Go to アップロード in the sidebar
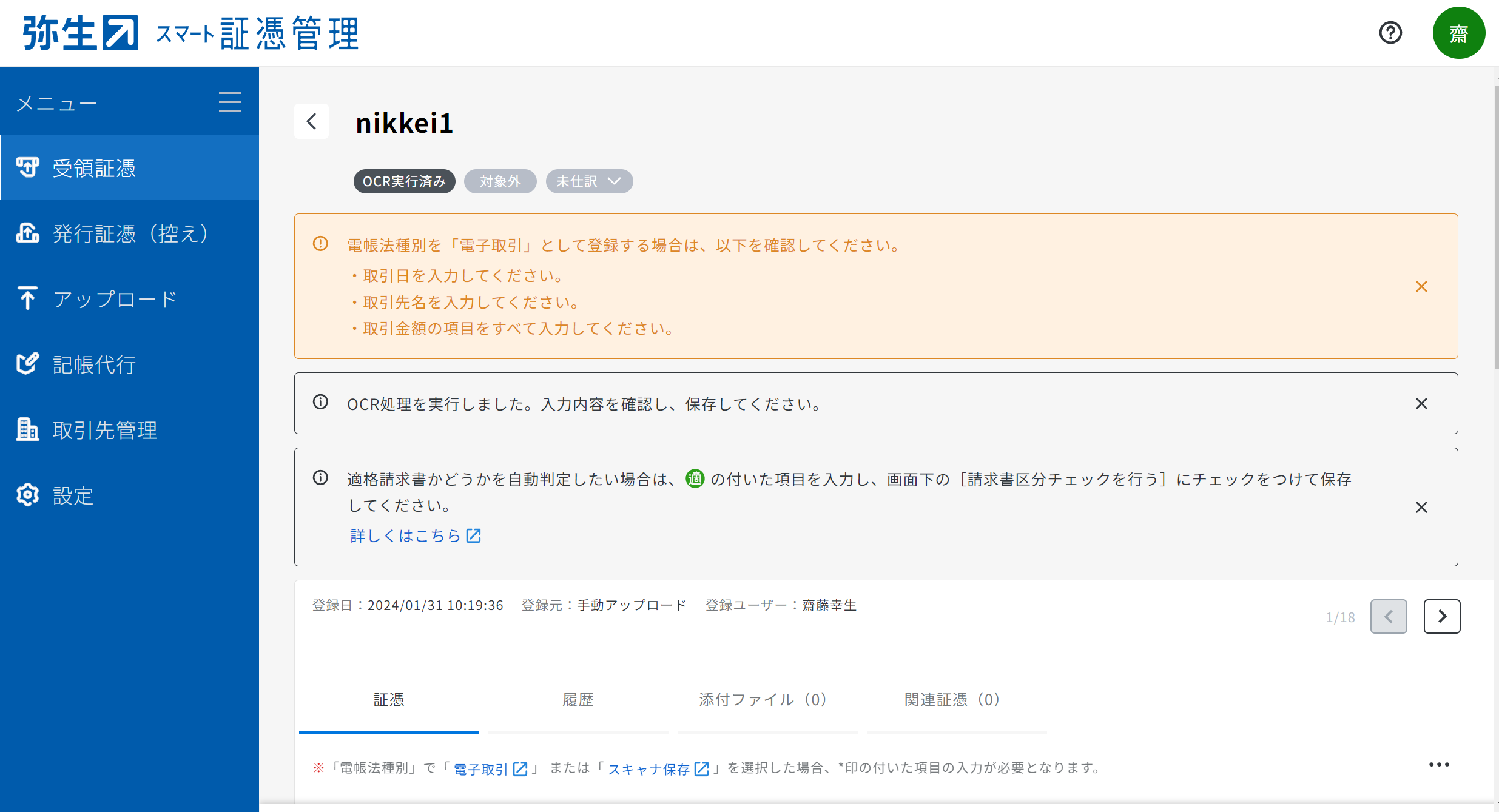 click(129, 299)
